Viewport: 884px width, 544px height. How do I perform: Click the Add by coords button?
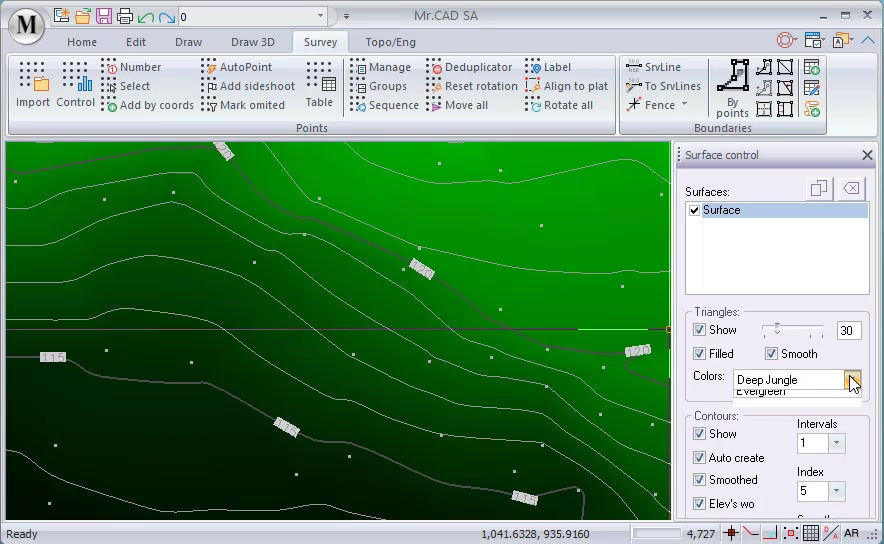point(148,105)
